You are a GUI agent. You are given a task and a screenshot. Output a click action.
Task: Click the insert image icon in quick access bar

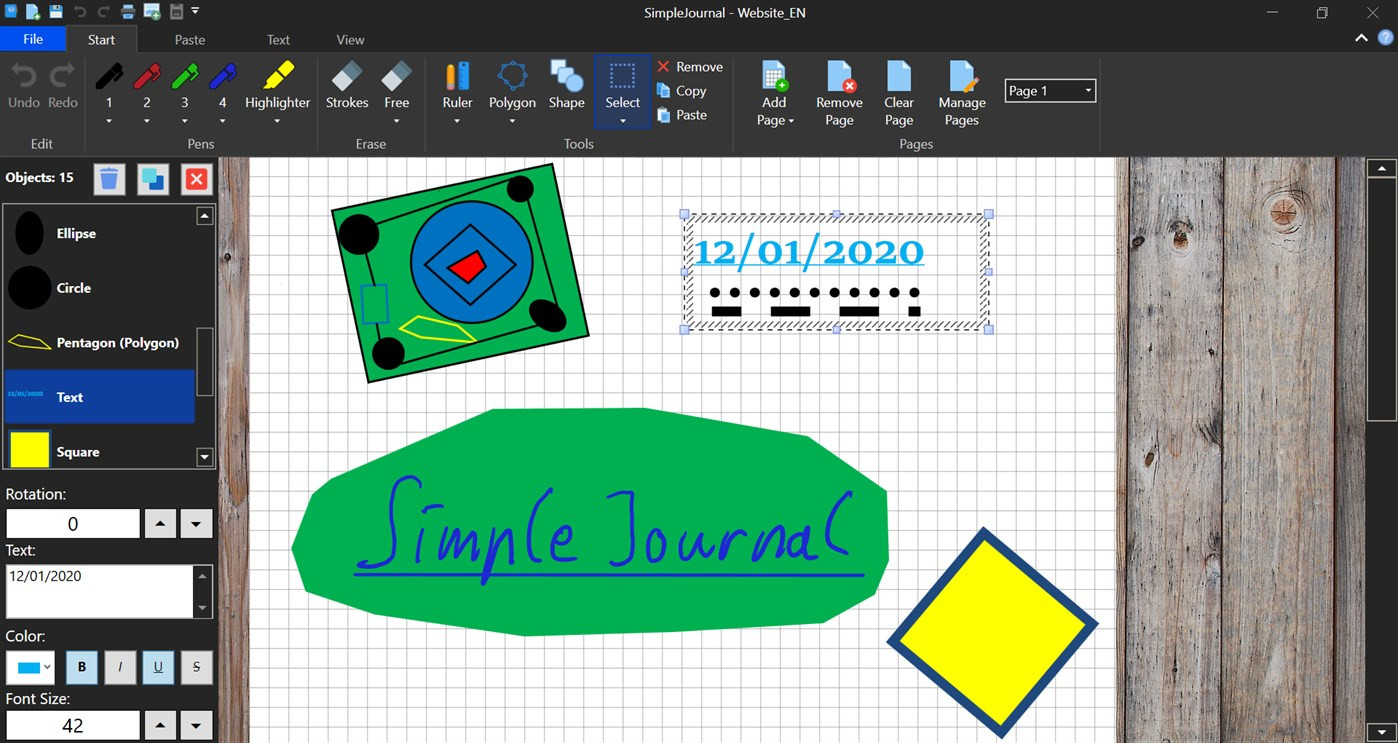coord(152,12)
